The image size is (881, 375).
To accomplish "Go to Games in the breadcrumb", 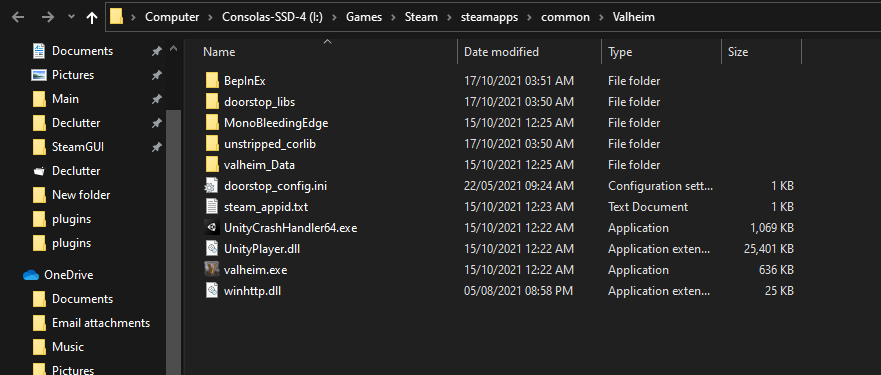I will tap(364, 17).
